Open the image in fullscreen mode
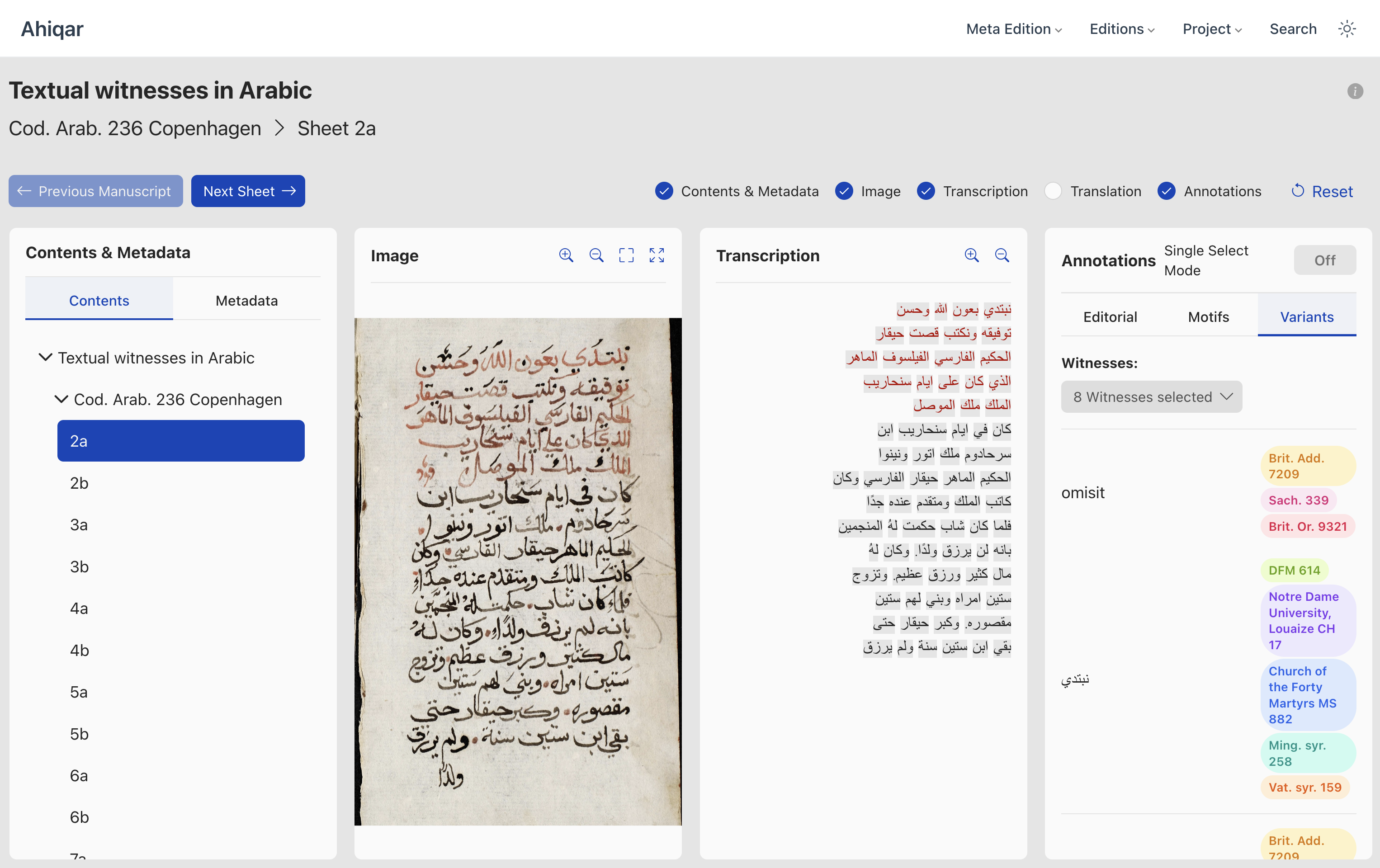 (x=657, y=255)
